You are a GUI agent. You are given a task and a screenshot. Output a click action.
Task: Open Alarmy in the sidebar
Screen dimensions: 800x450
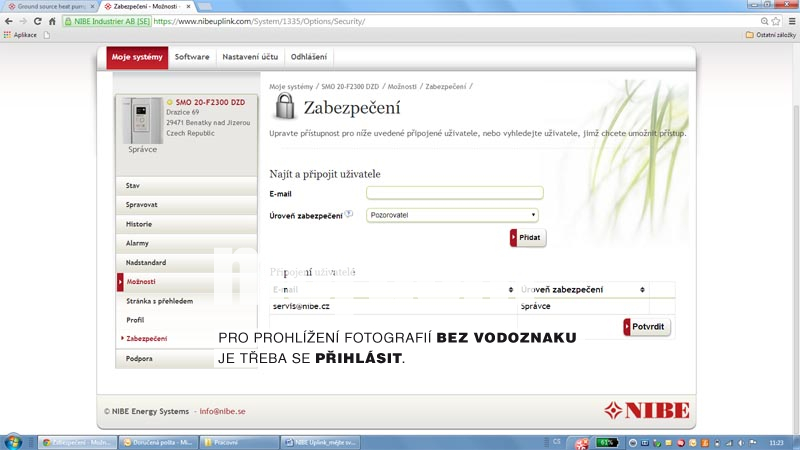(x=138, y=243)
